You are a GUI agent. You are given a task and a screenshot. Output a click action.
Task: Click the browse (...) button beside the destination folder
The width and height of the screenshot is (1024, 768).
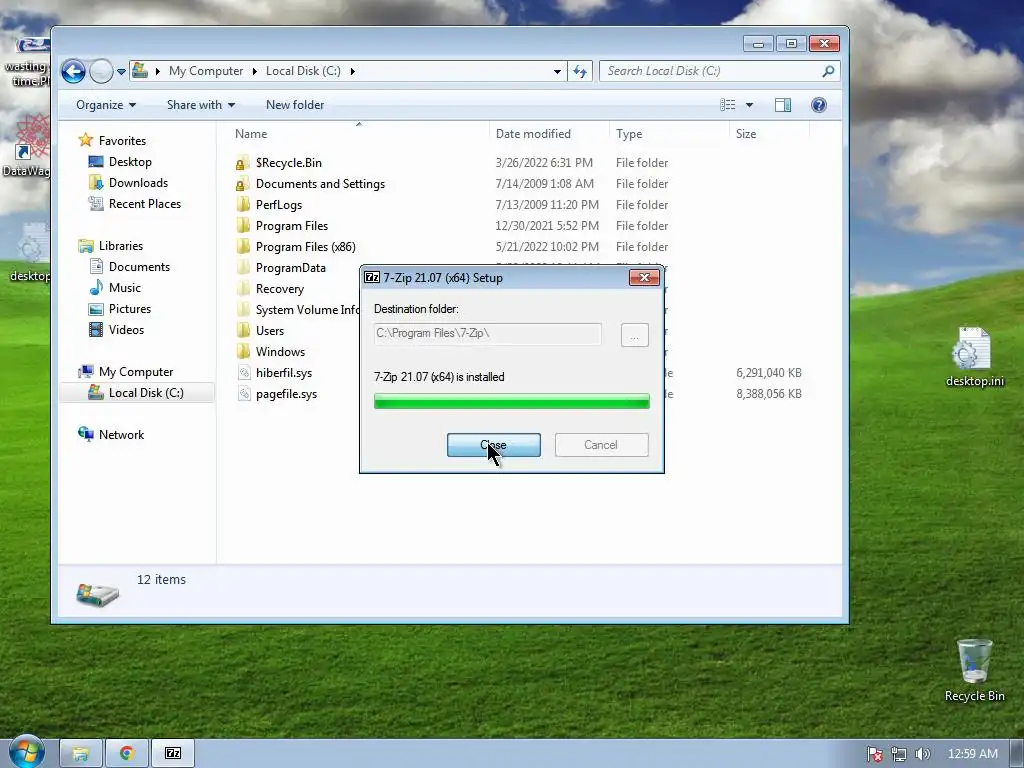pos(635,335)
